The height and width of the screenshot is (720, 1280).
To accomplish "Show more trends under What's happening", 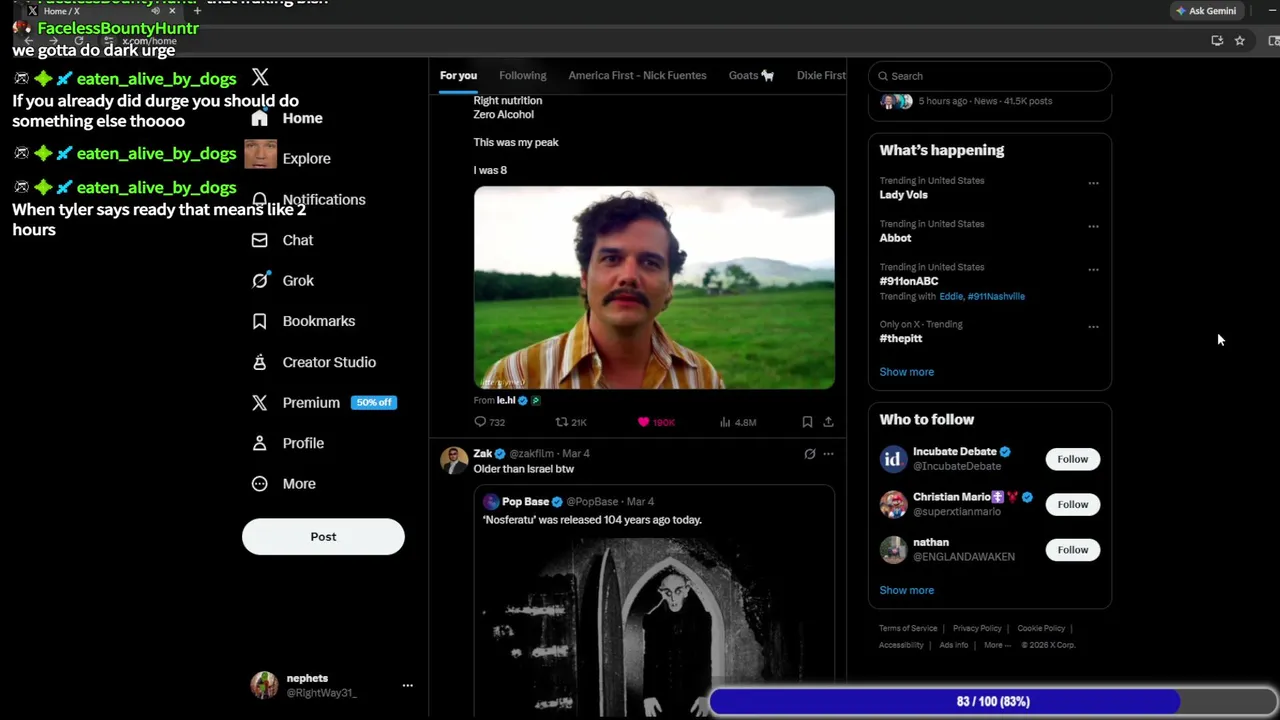I will coord(906,372).
